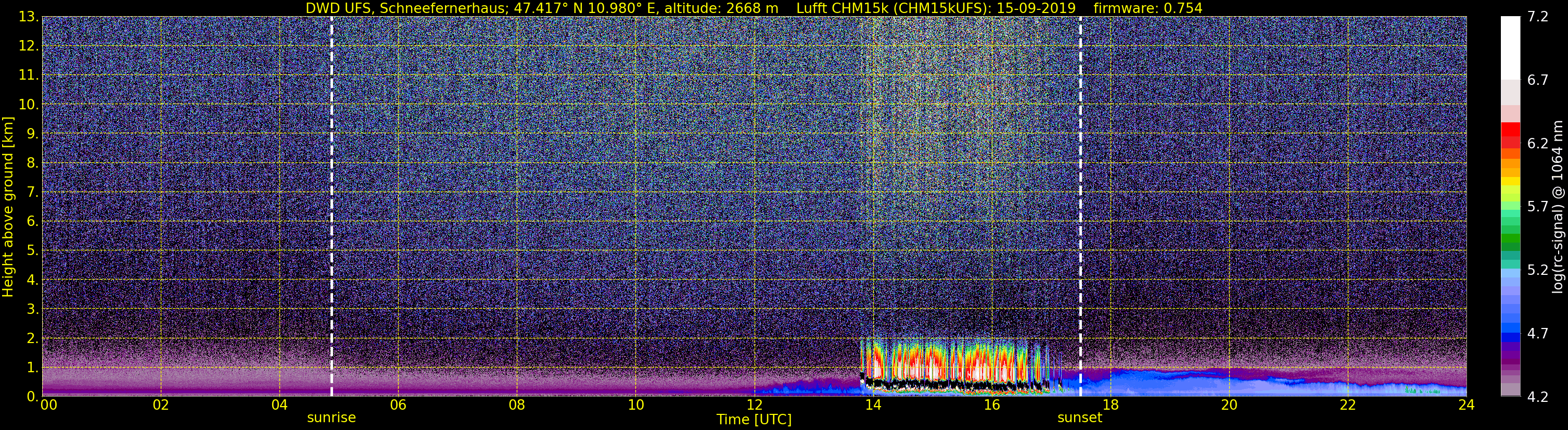This screenshot has height=430, width=1568.
Task: Click the time axis tick 04
Action: [279, 406]
